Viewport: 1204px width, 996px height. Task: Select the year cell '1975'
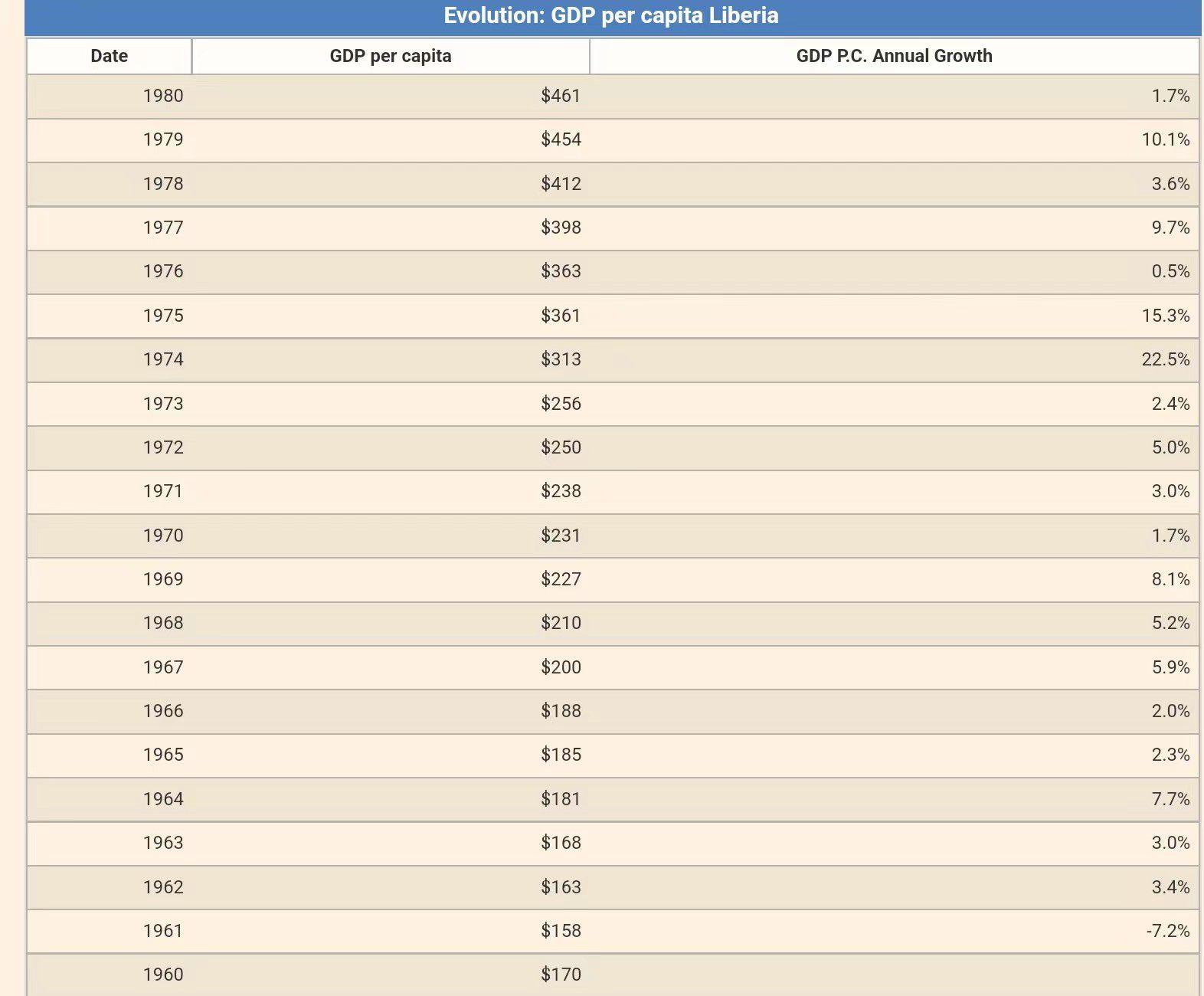pos(163,316)
